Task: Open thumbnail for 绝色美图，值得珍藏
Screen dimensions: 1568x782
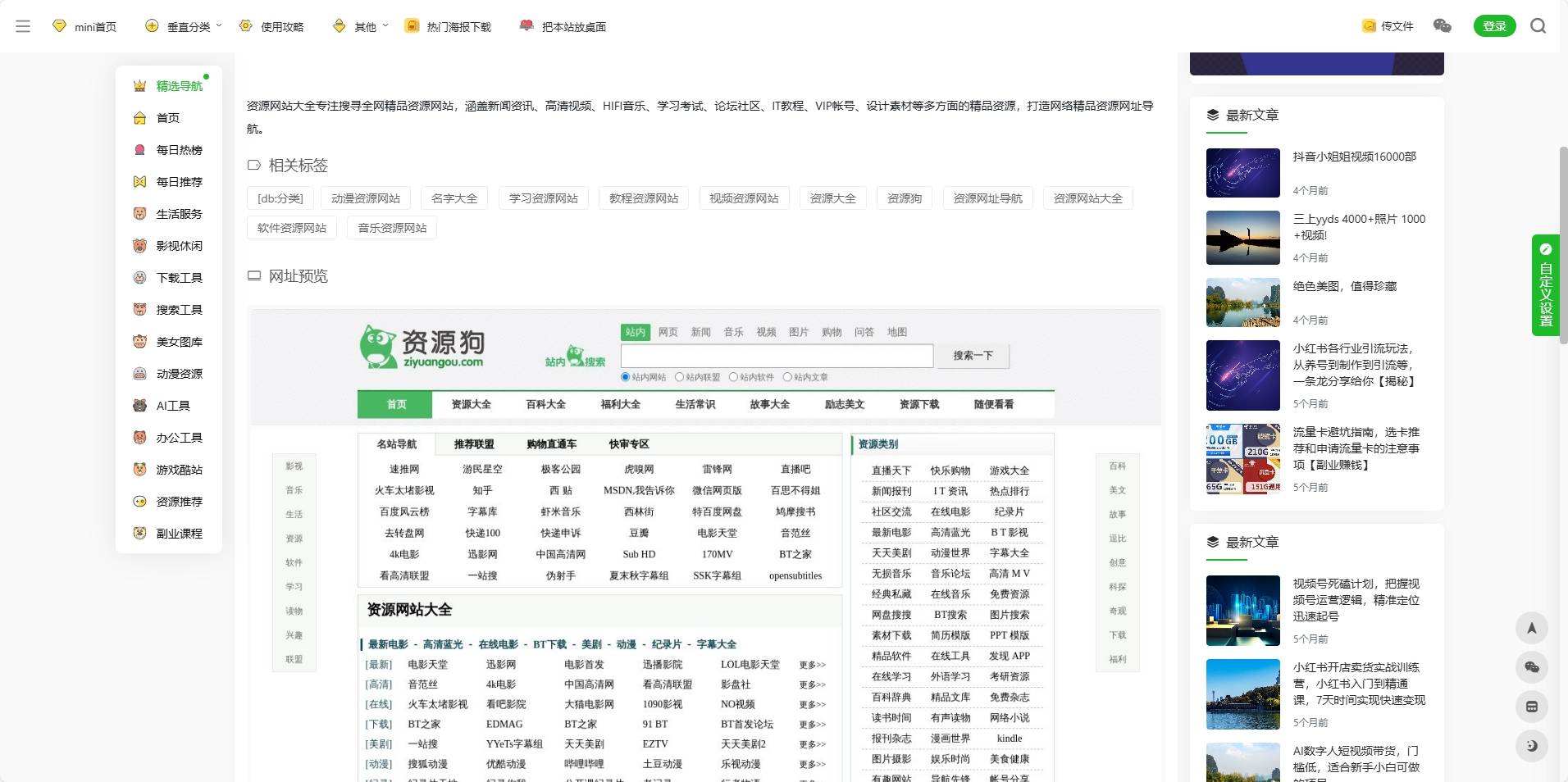Action: [1242, 302]
